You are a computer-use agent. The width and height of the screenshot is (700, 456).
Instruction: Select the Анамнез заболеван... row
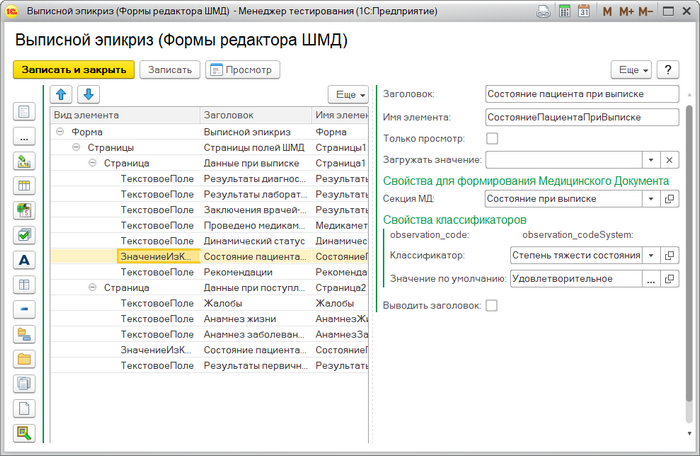pos(209,335)
